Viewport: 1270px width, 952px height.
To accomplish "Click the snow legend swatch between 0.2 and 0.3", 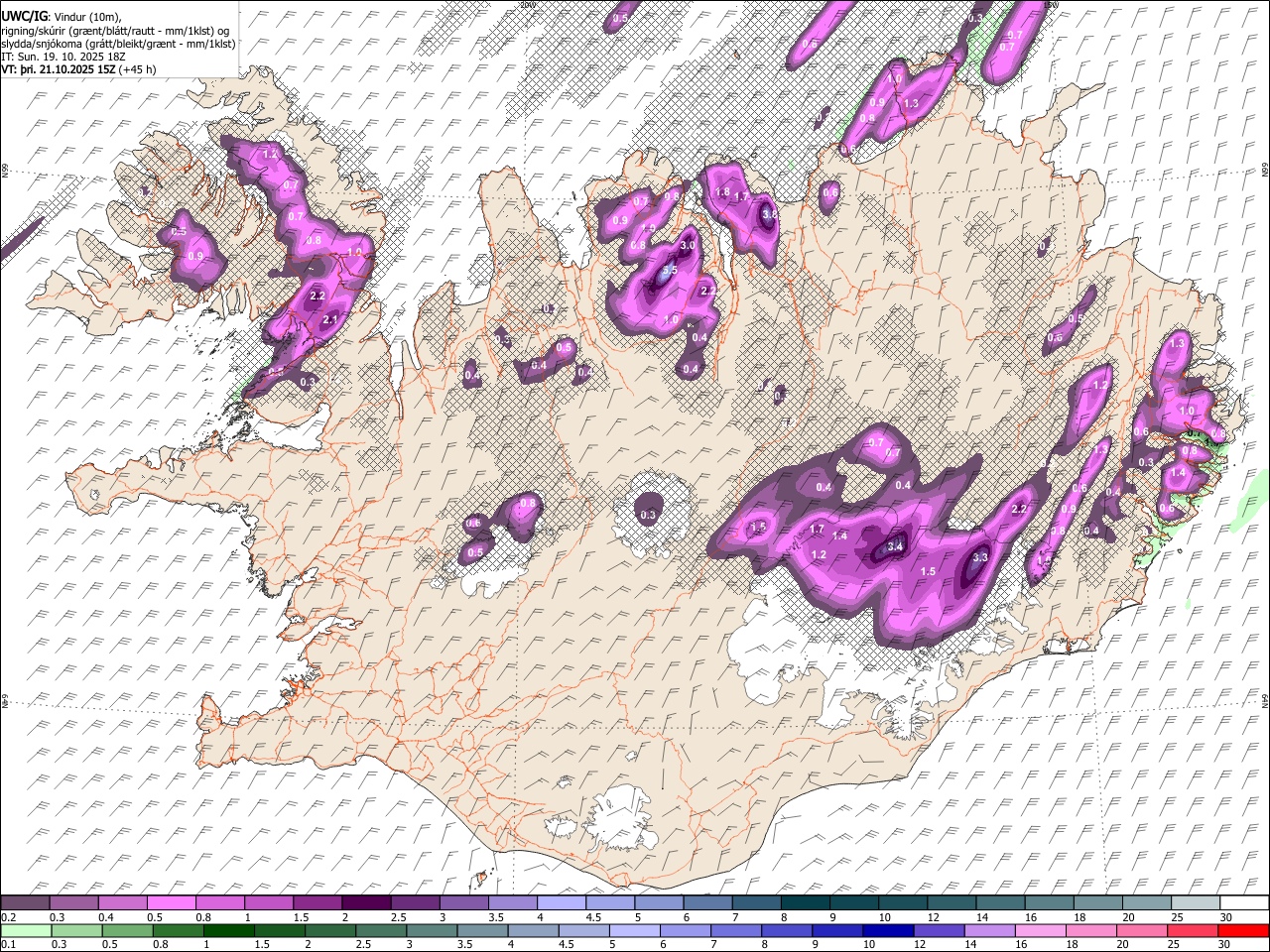I will click(25, 902).
